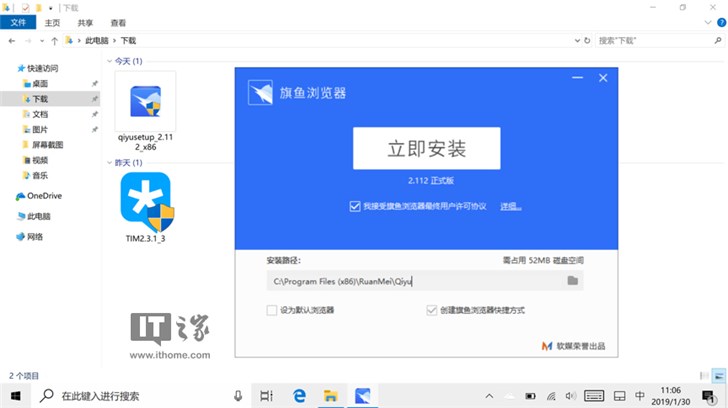Toggle the user license agreement checkbox
Viewport: 728px width, 408px height.
click(x=355, y=206)
